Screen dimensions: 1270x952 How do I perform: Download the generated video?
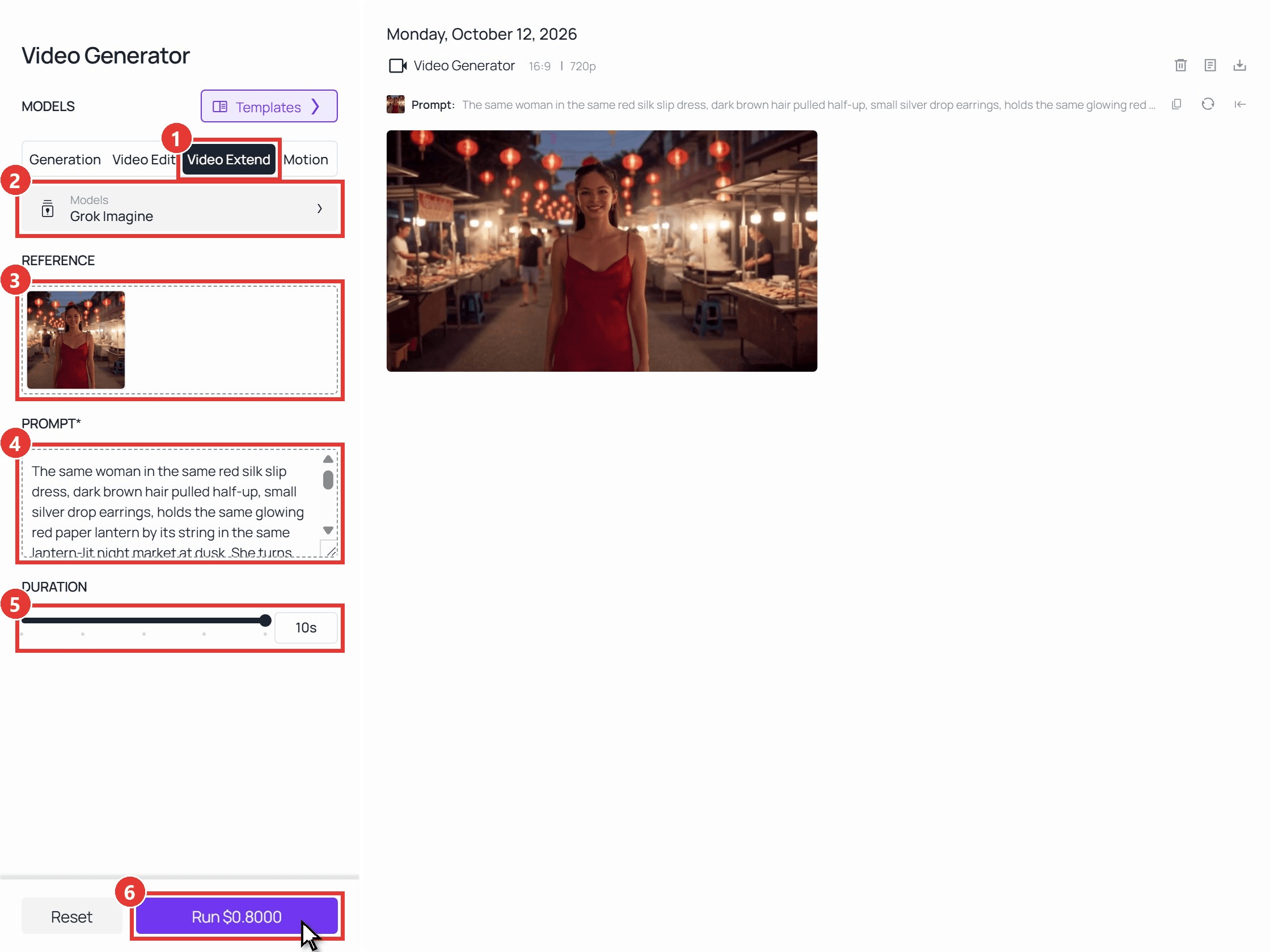(x=1239, y=65)
